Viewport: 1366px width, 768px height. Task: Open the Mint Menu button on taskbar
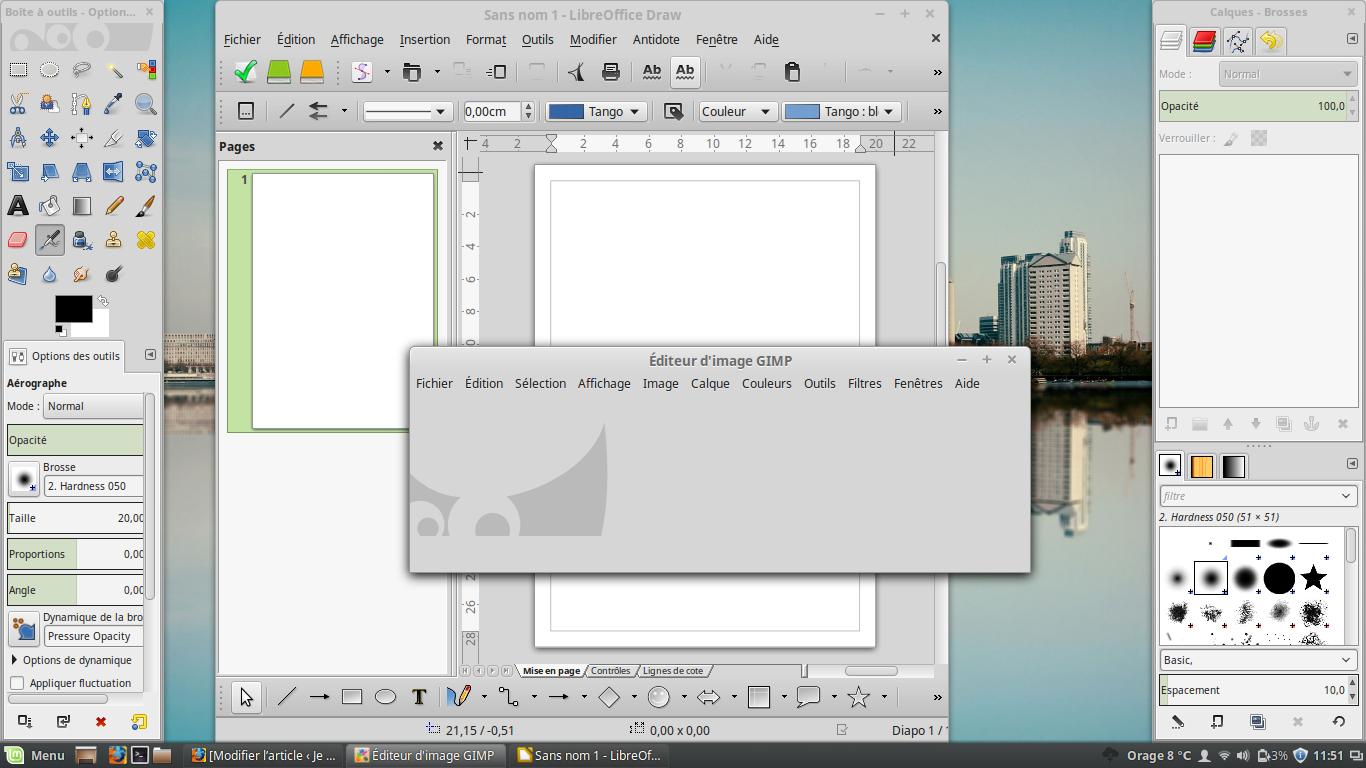(x=35, y=755)
